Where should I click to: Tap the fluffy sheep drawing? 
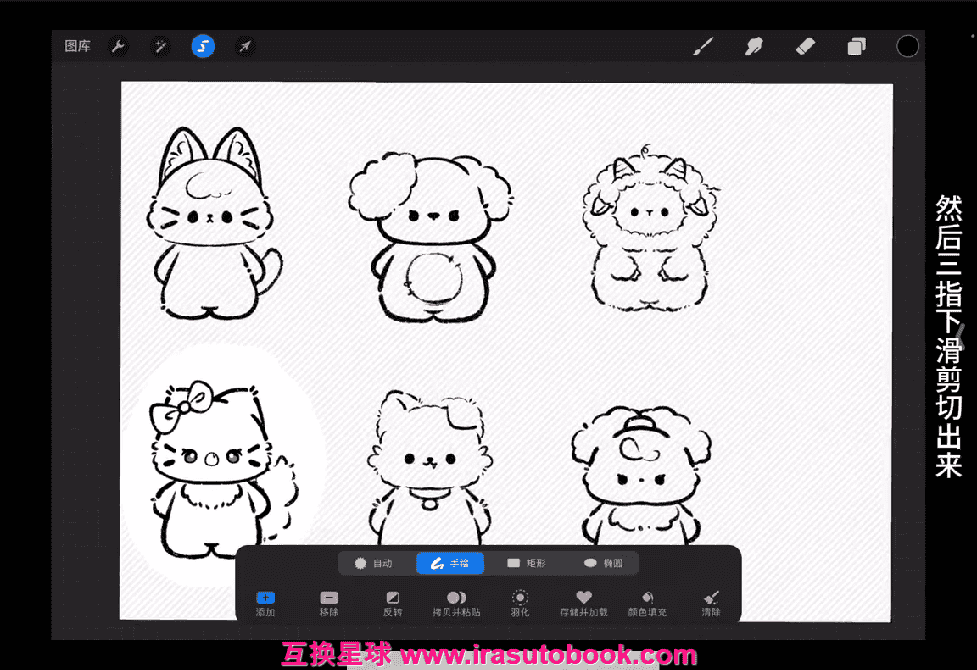pos(650,228)
